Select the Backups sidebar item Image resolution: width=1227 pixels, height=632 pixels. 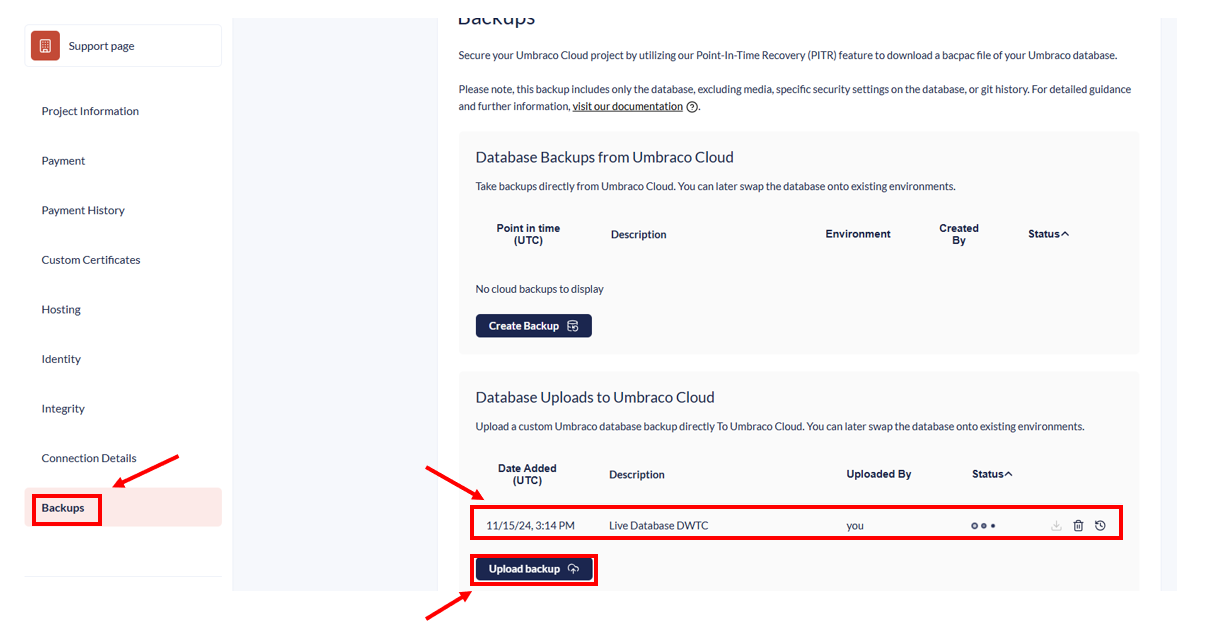pyautogui.click(x=63, y=508)
